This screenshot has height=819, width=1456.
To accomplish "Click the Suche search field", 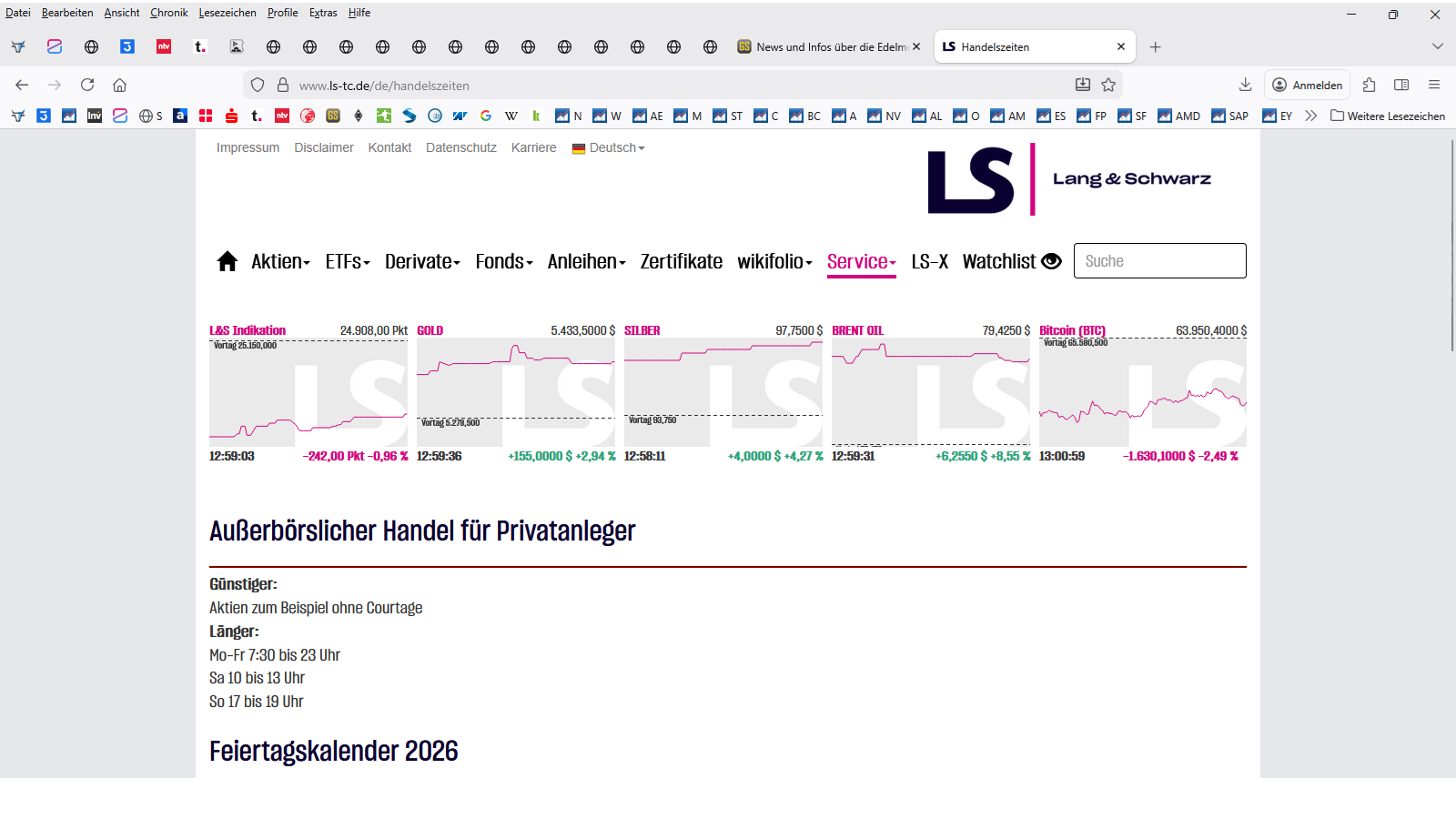I will point(1159,261).
